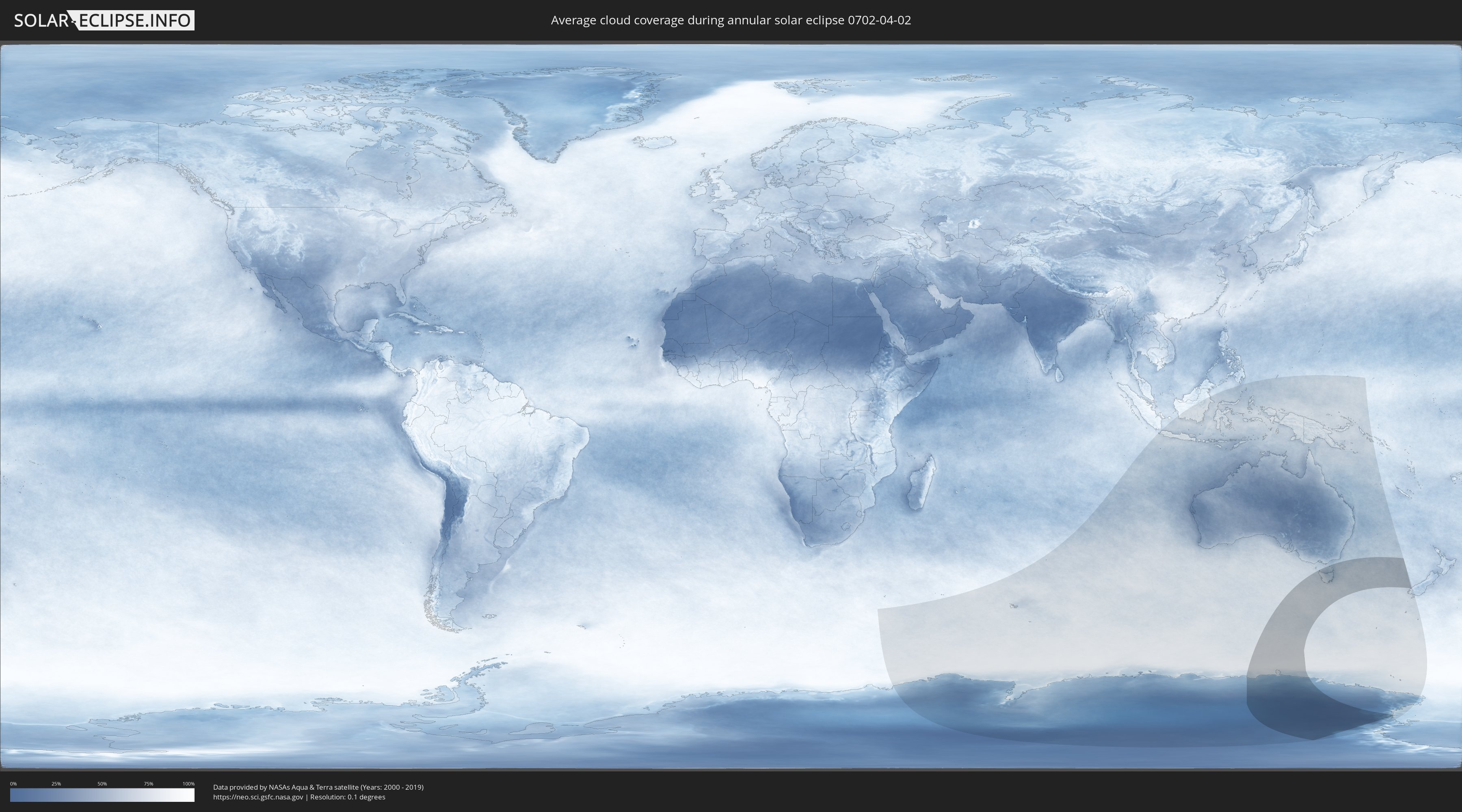Click the world cloud coverage map image

click(x=731, y=406)
